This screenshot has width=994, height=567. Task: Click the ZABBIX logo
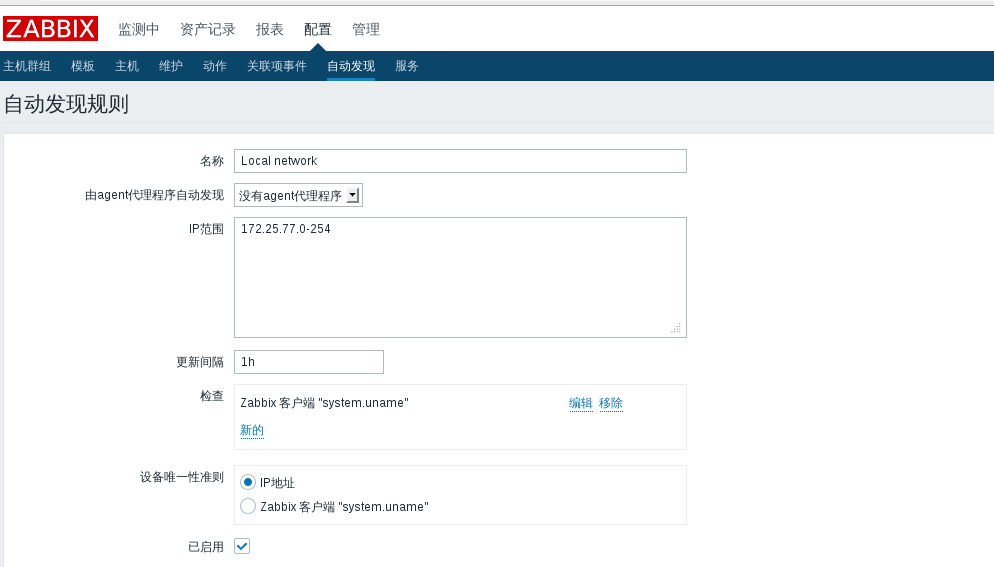click(x=51, y=29)
